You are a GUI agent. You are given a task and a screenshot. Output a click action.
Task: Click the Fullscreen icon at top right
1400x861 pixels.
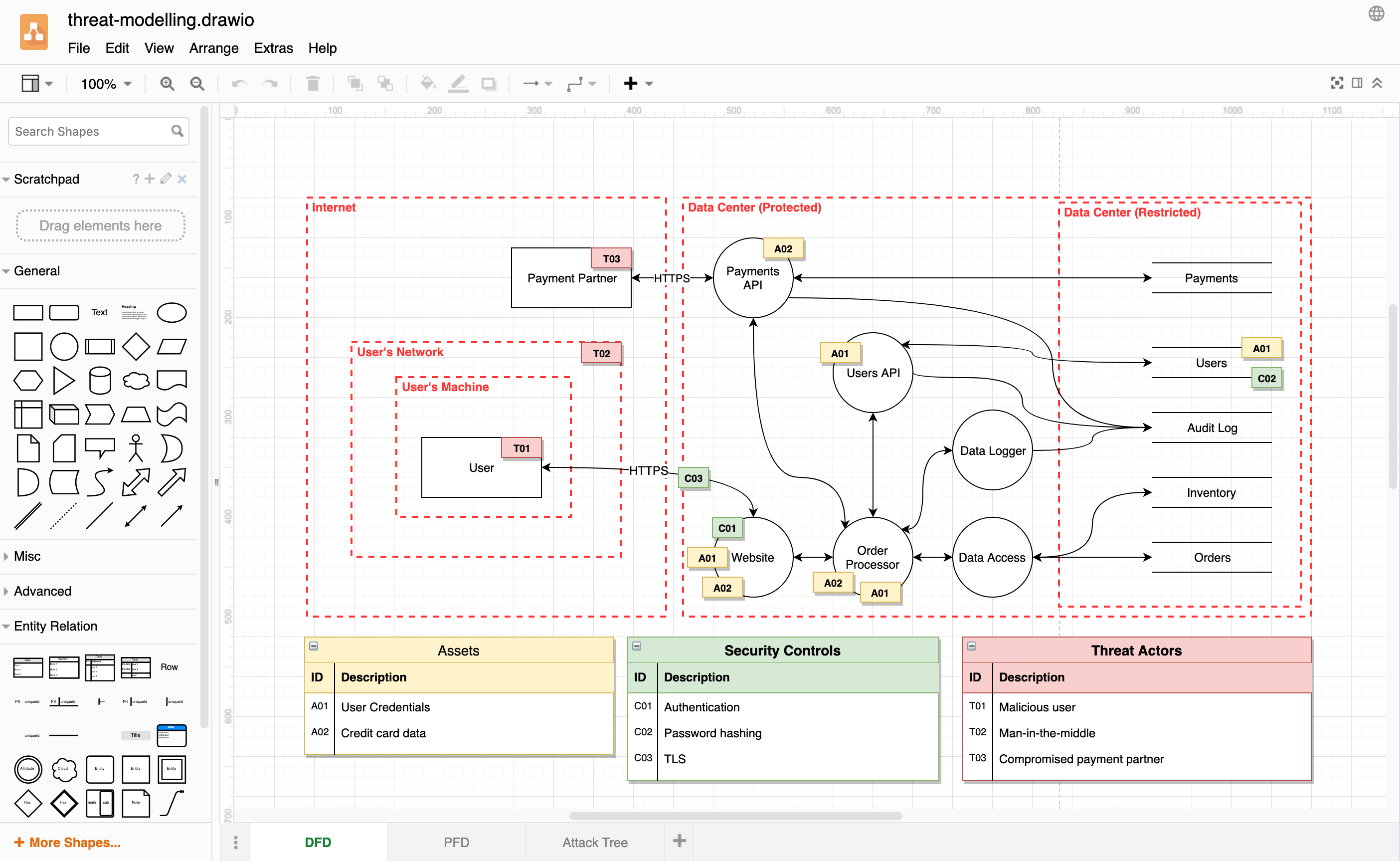coord(1337,83)
